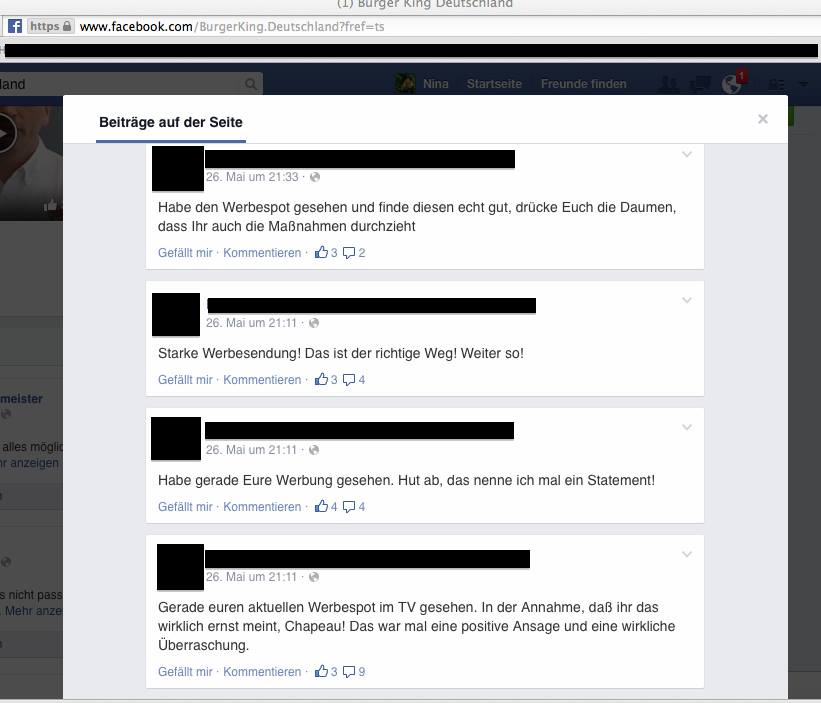
Task: Close the 'Beiträge auf der Seite' dialog
Action: point(763,119)
